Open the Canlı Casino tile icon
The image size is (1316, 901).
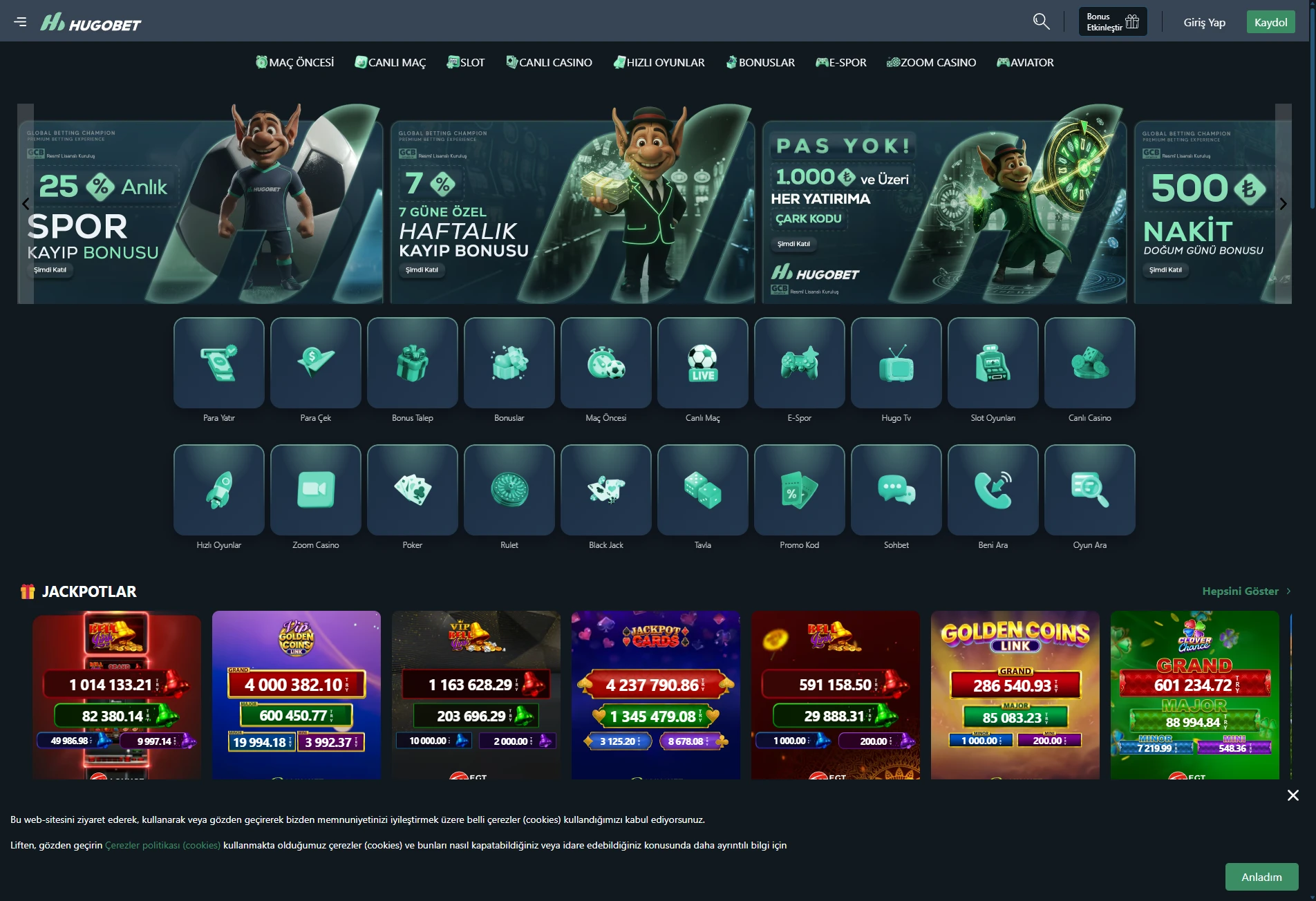(x=1090, y=363)
